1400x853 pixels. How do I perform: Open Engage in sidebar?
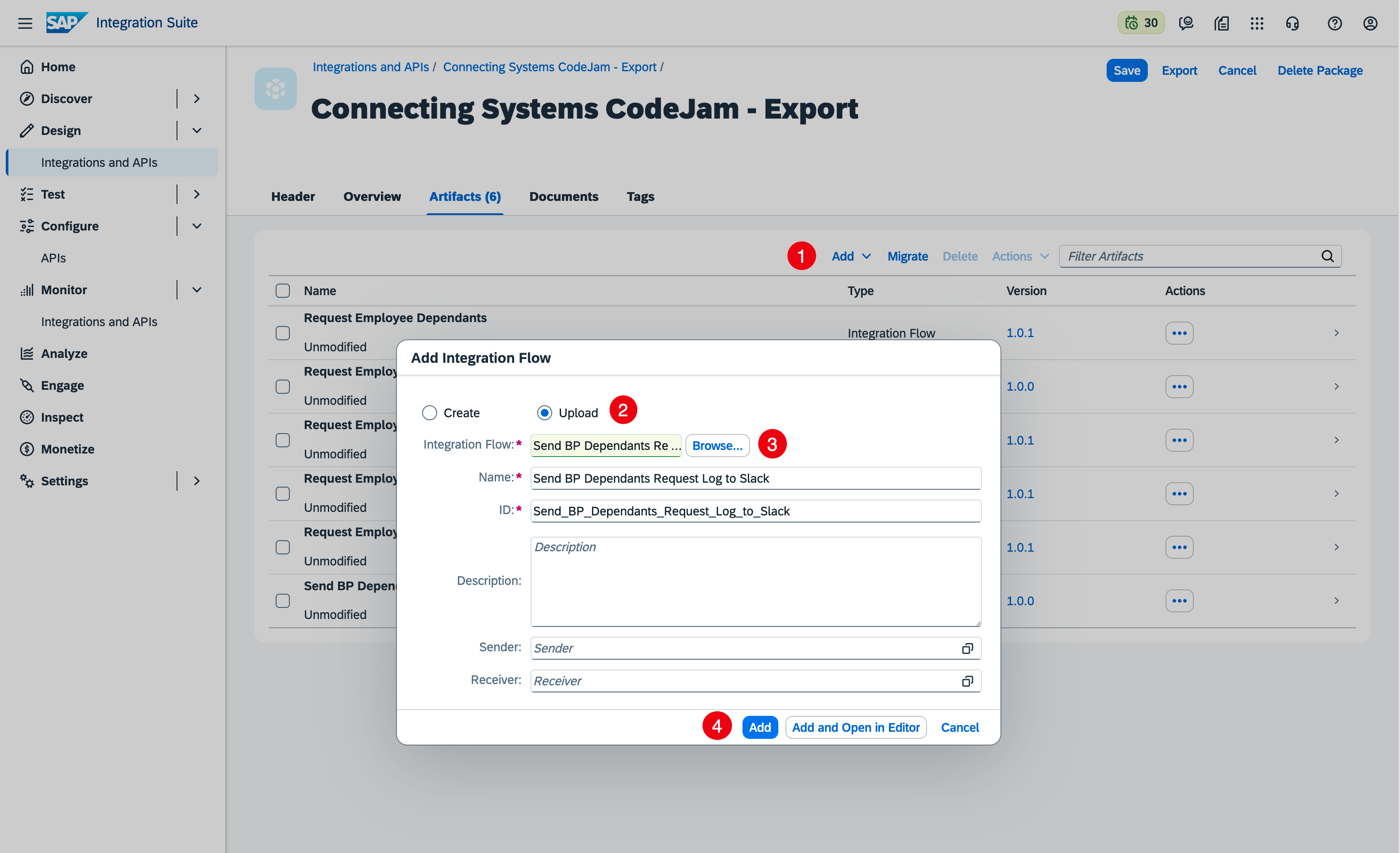pos(62,385)
